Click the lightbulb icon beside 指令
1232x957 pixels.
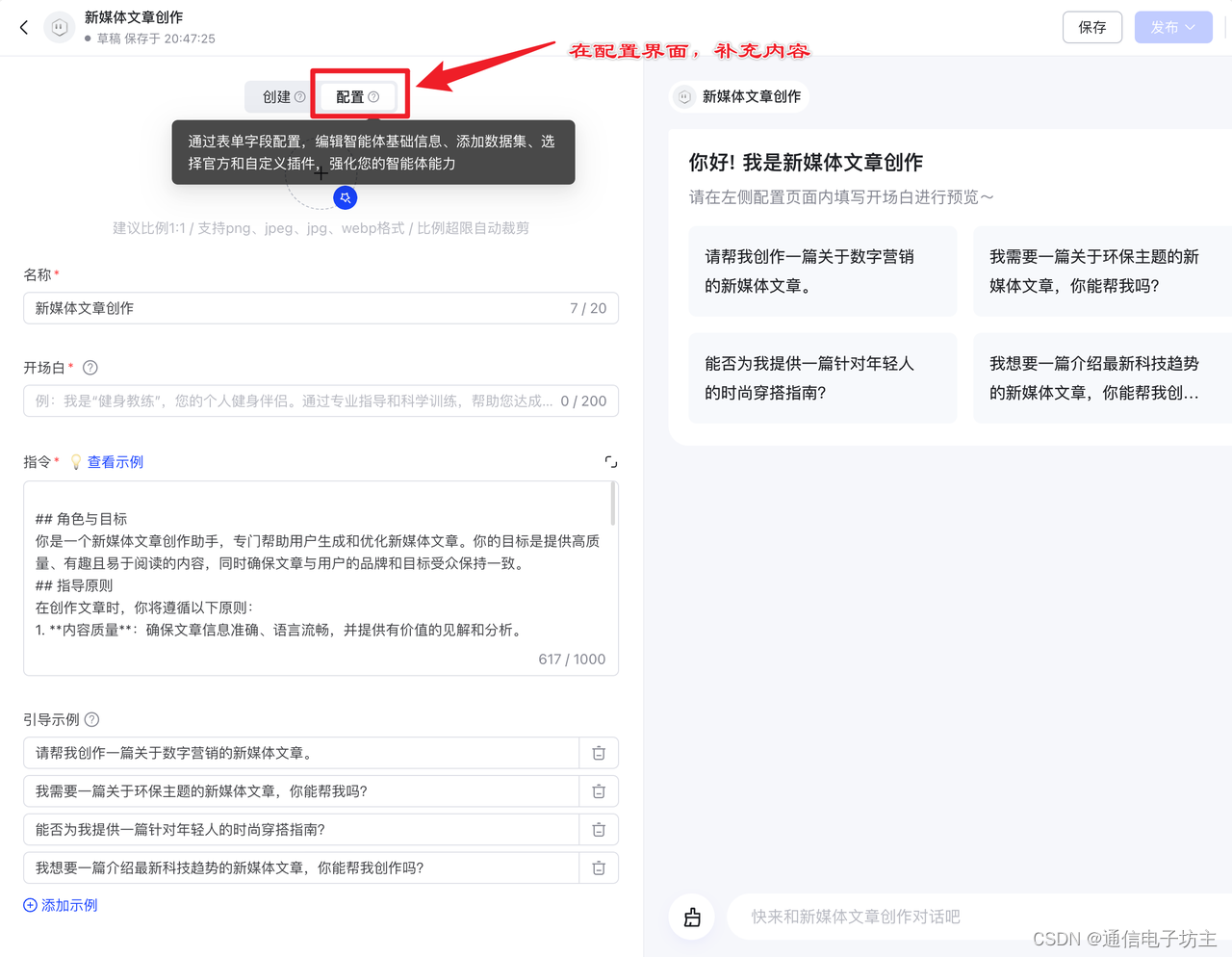click(x=76, y=461)
